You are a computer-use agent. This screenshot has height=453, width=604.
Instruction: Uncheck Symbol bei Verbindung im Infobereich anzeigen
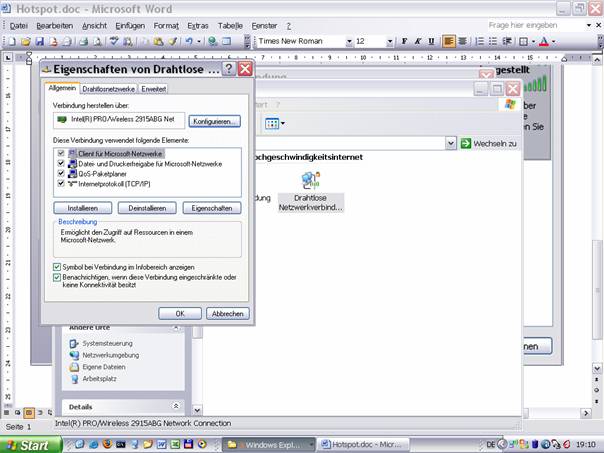[x=57, y=267]
